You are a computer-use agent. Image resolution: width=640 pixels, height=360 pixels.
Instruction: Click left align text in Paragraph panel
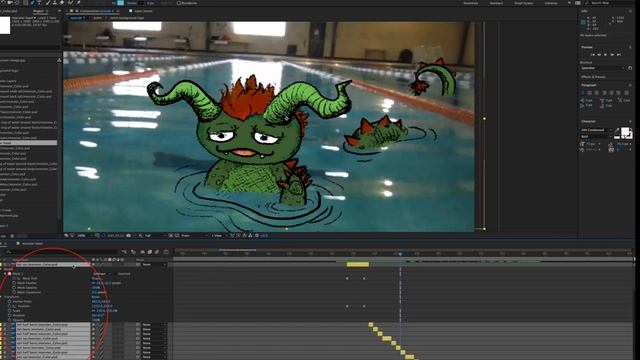[584, 93]
